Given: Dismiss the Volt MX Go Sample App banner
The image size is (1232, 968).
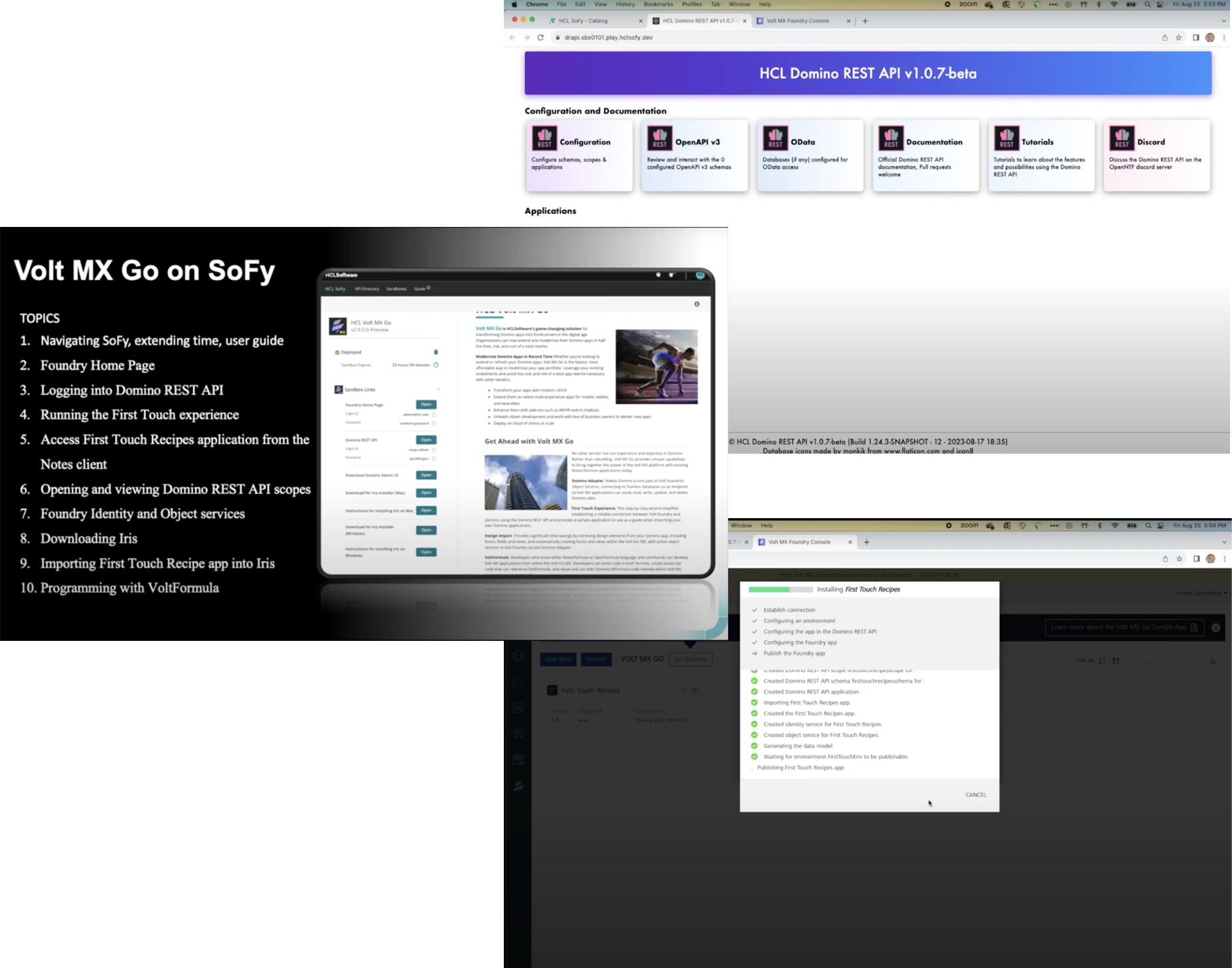Looking at the screenshot, I should [x=1215, y=628].
